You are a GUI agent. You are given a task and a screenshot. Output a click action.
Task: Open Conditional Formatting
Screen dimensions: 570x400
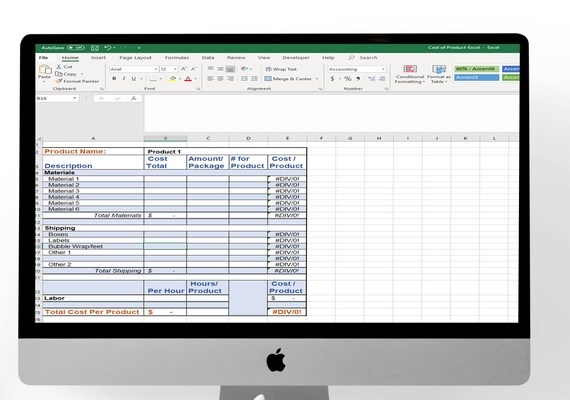click(x=410, y=75)
